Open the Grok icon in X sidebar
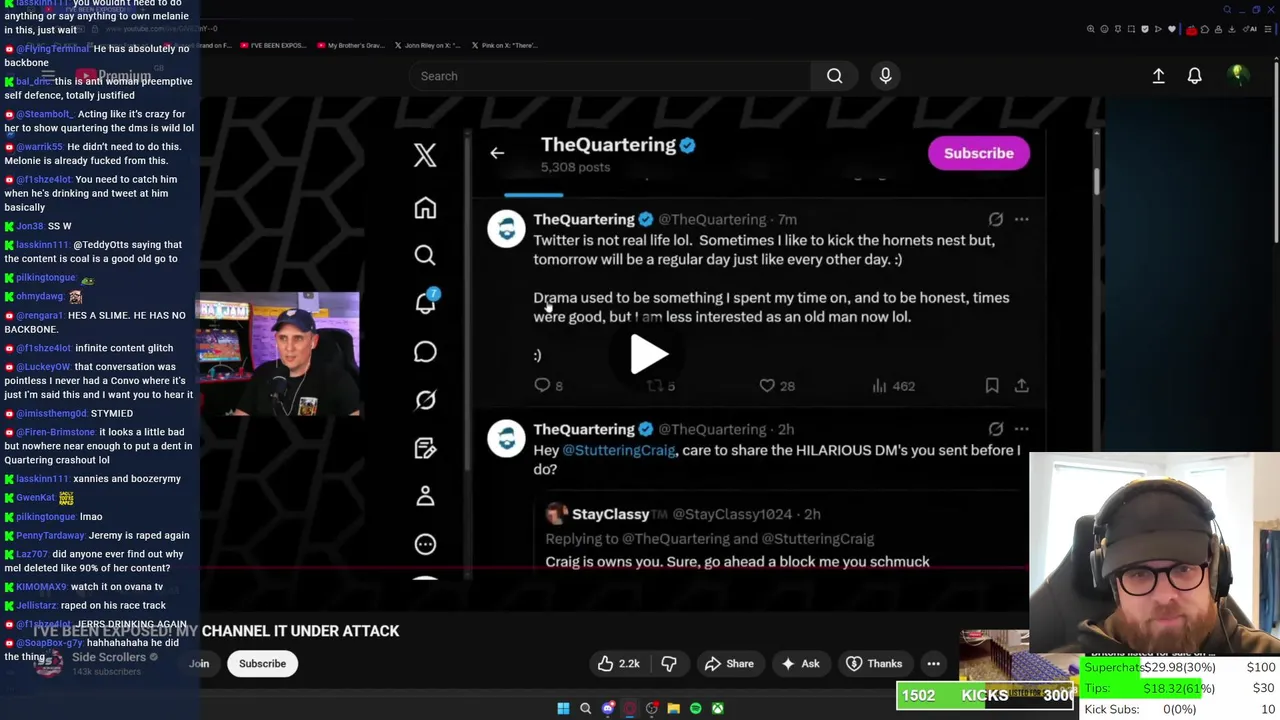 425,399
